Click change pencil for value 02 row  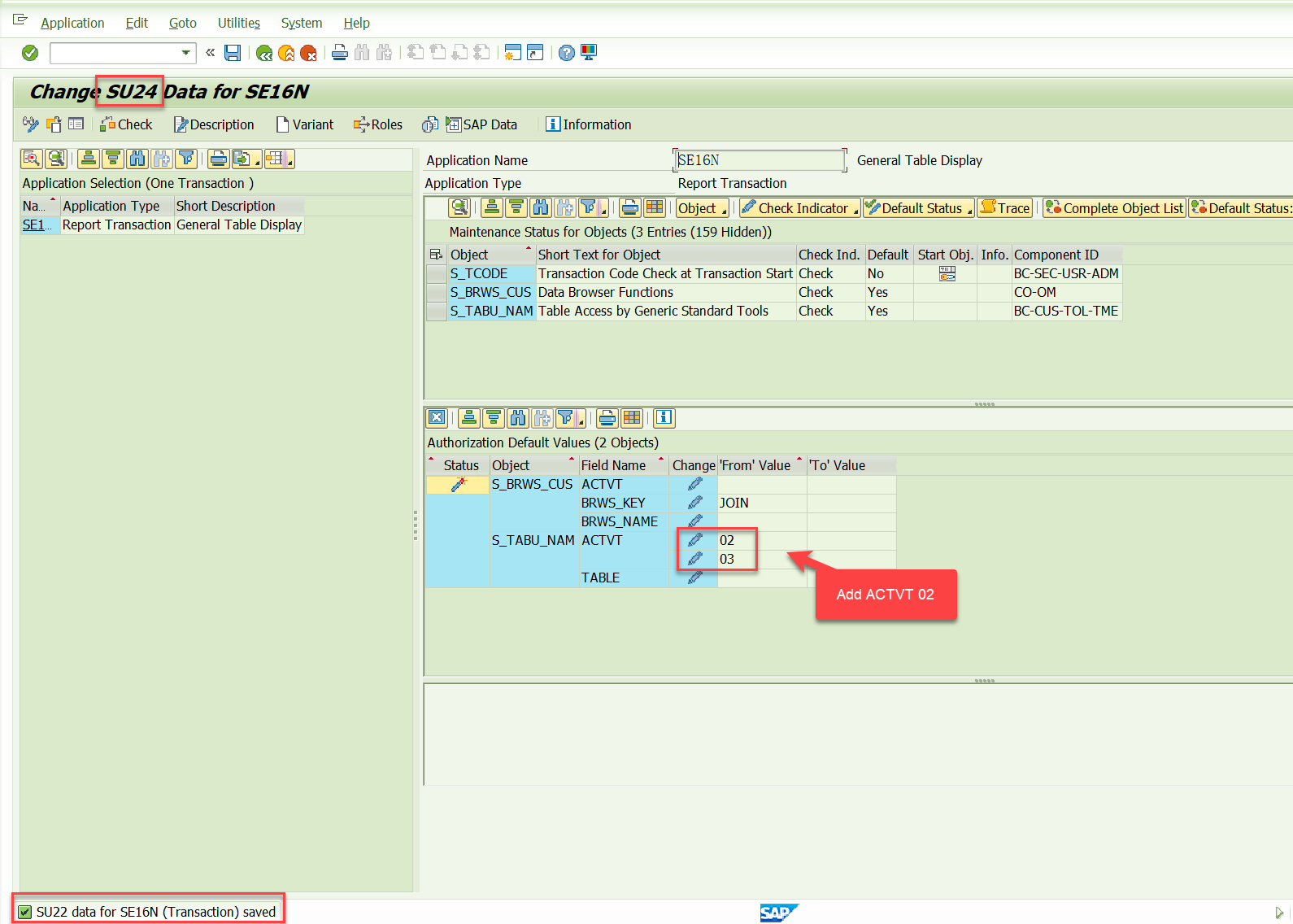point(694,540)
